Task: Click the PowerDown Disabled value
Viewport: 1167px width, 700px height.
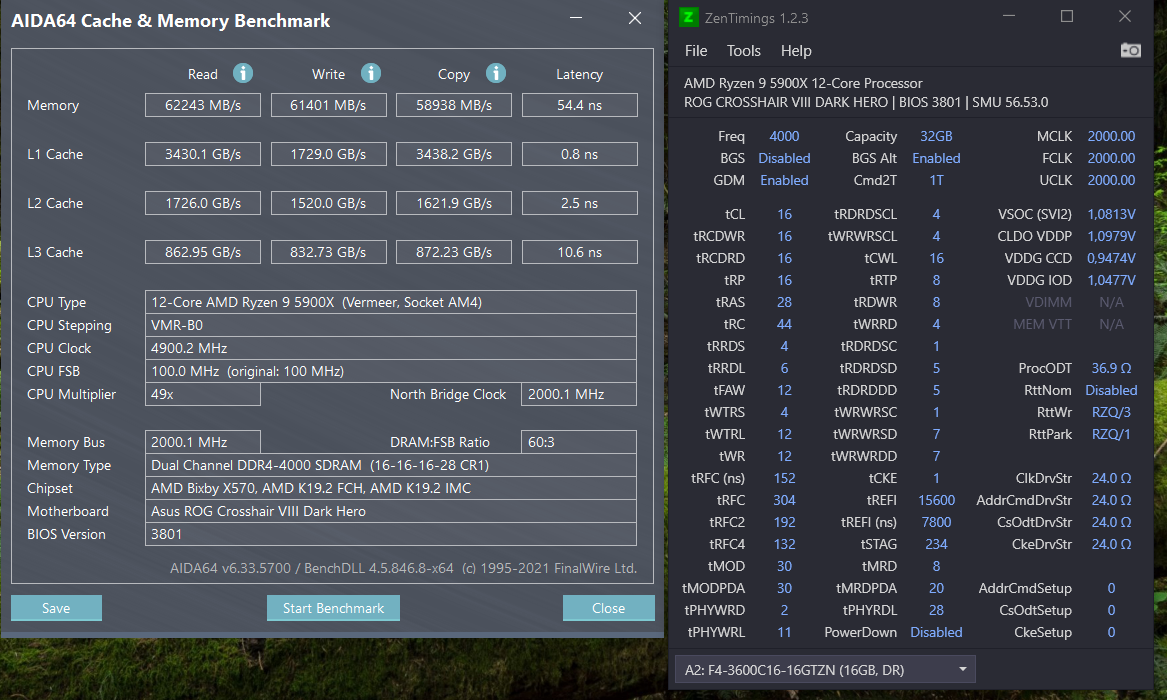Action: point(936,632)
